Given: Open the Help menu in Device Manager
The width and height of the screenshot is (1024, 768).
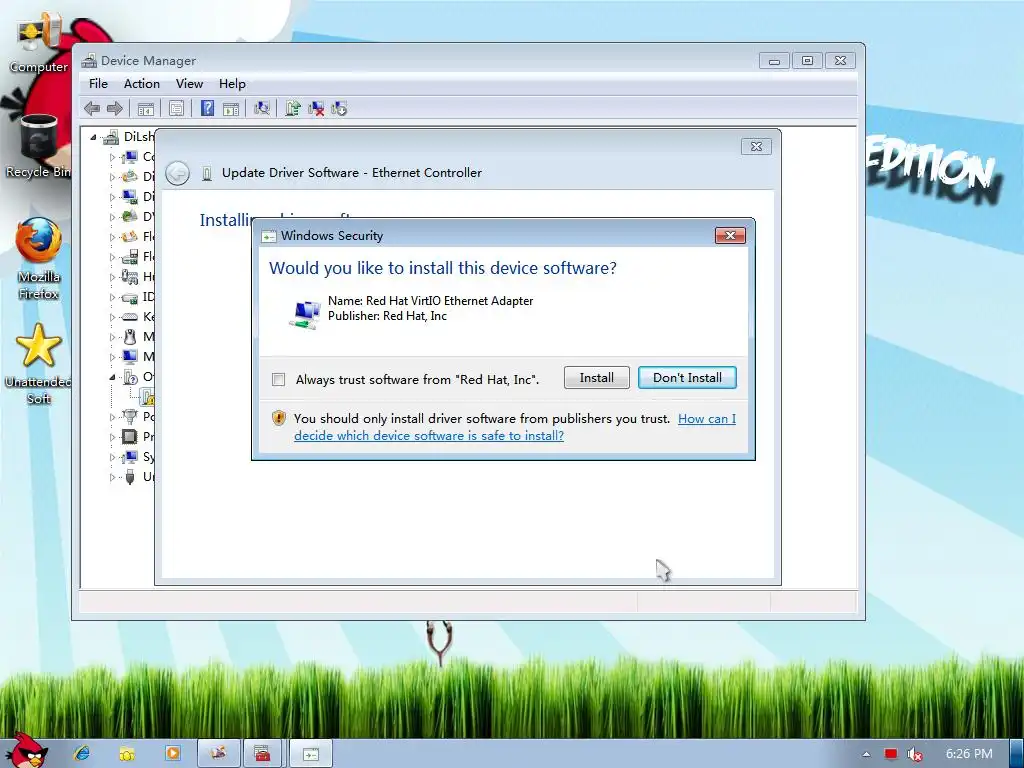Looking at the screenshot, I should click(x=232, y=84).
